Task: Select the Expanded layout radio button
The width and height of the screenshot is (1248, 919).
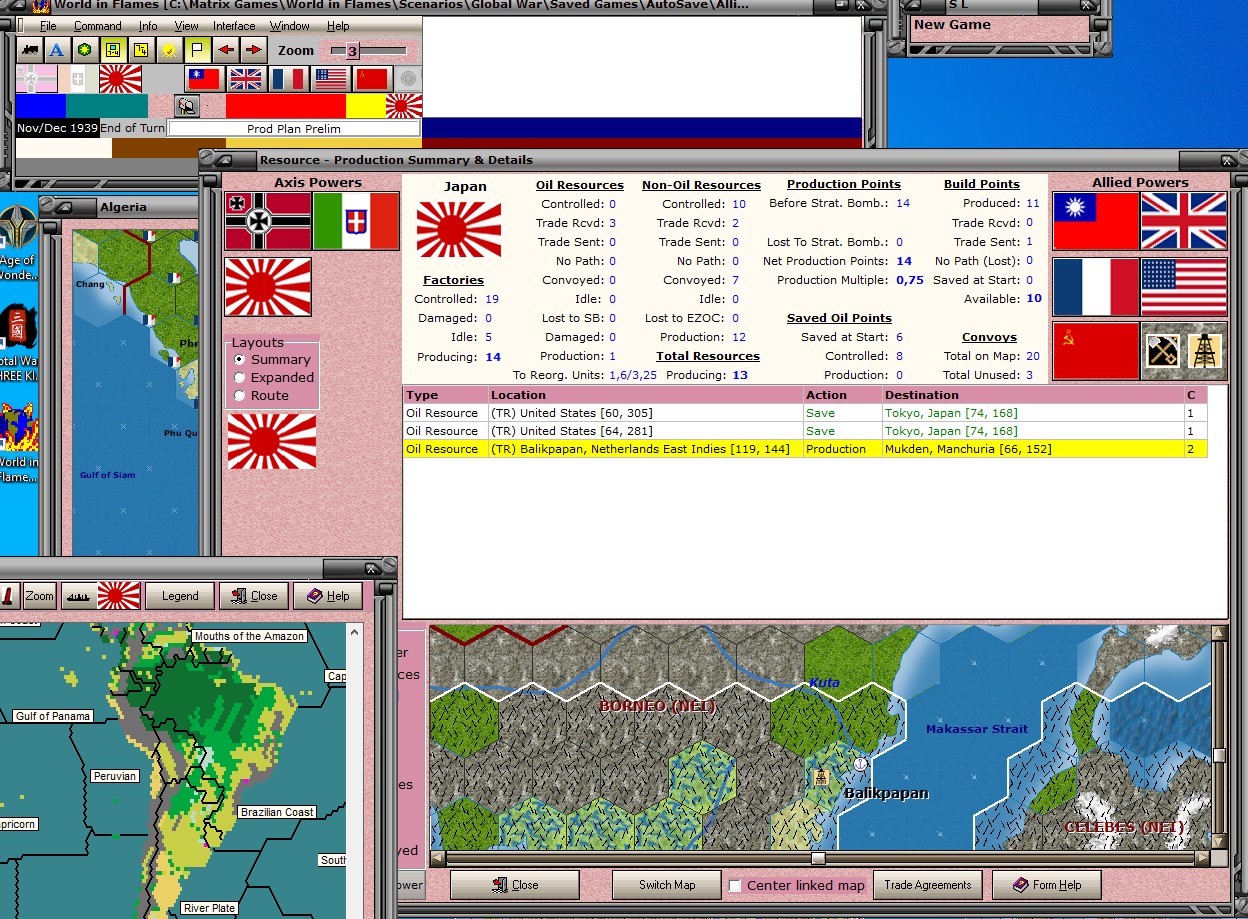Action: pyautogui.click(x=240, y=377)
